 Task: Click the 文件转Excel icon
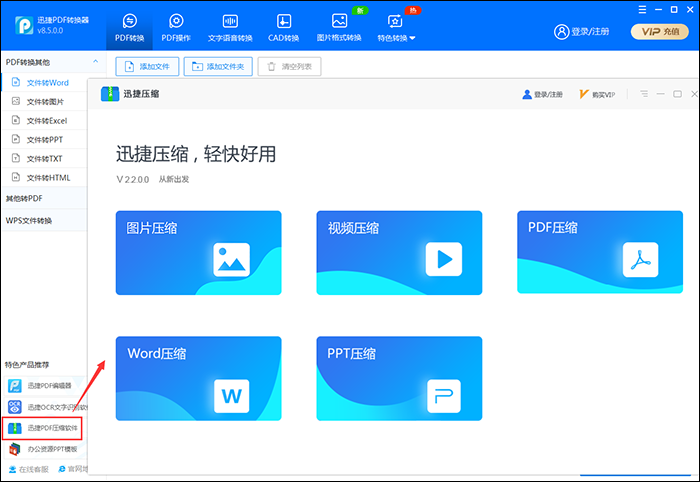[16, 120]
